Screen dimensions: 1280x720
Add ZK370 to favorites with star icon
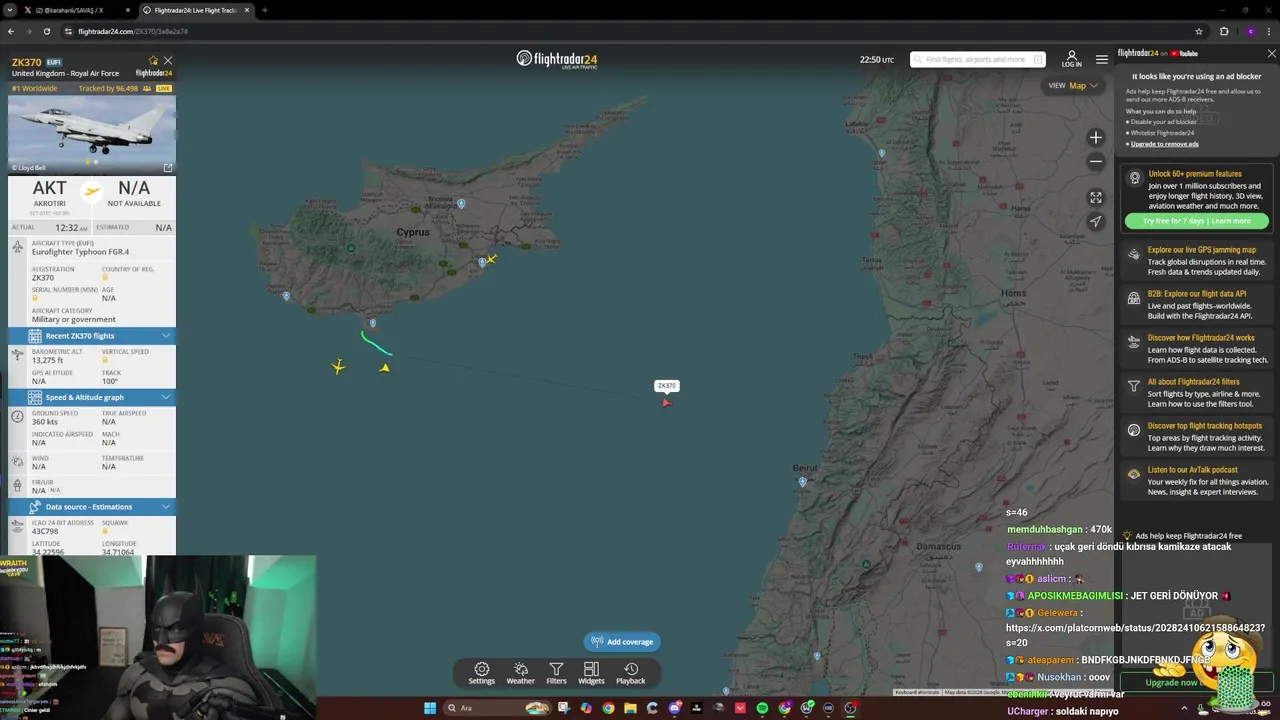153,61
